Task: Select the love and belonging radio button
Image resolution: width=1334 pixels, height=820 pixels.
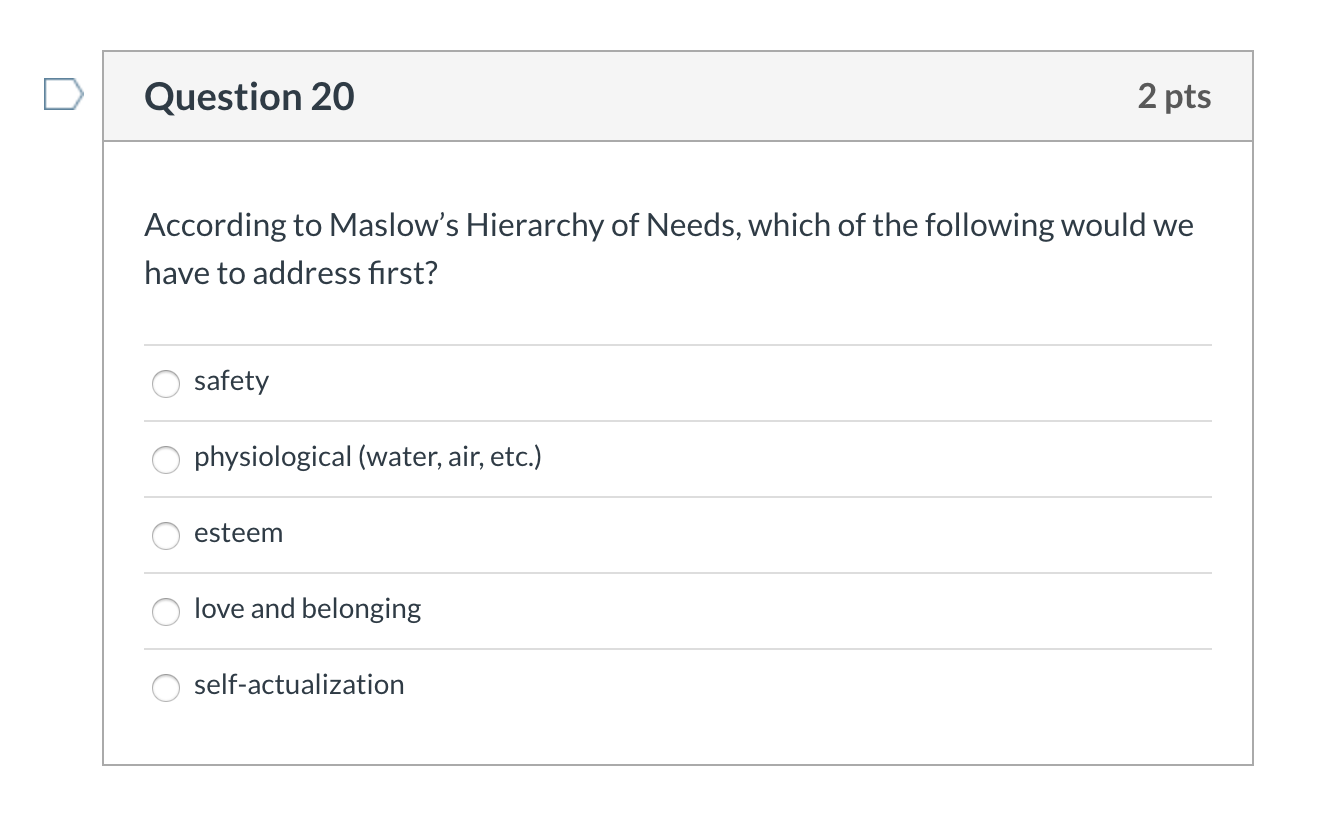Action: coord(165,611)
